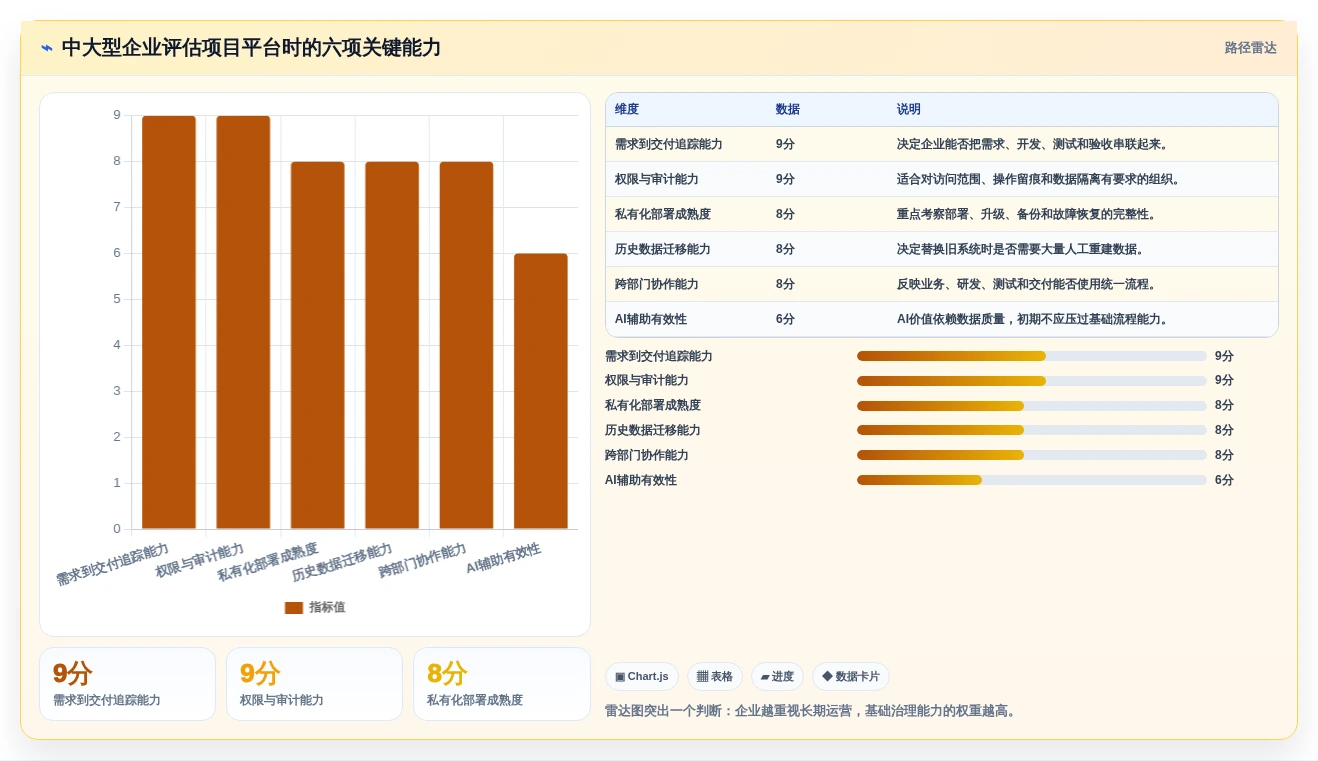Click the 需求到交付追踪能力 bar in chart
Screen dimensions: 1318x761
point(169,322)
